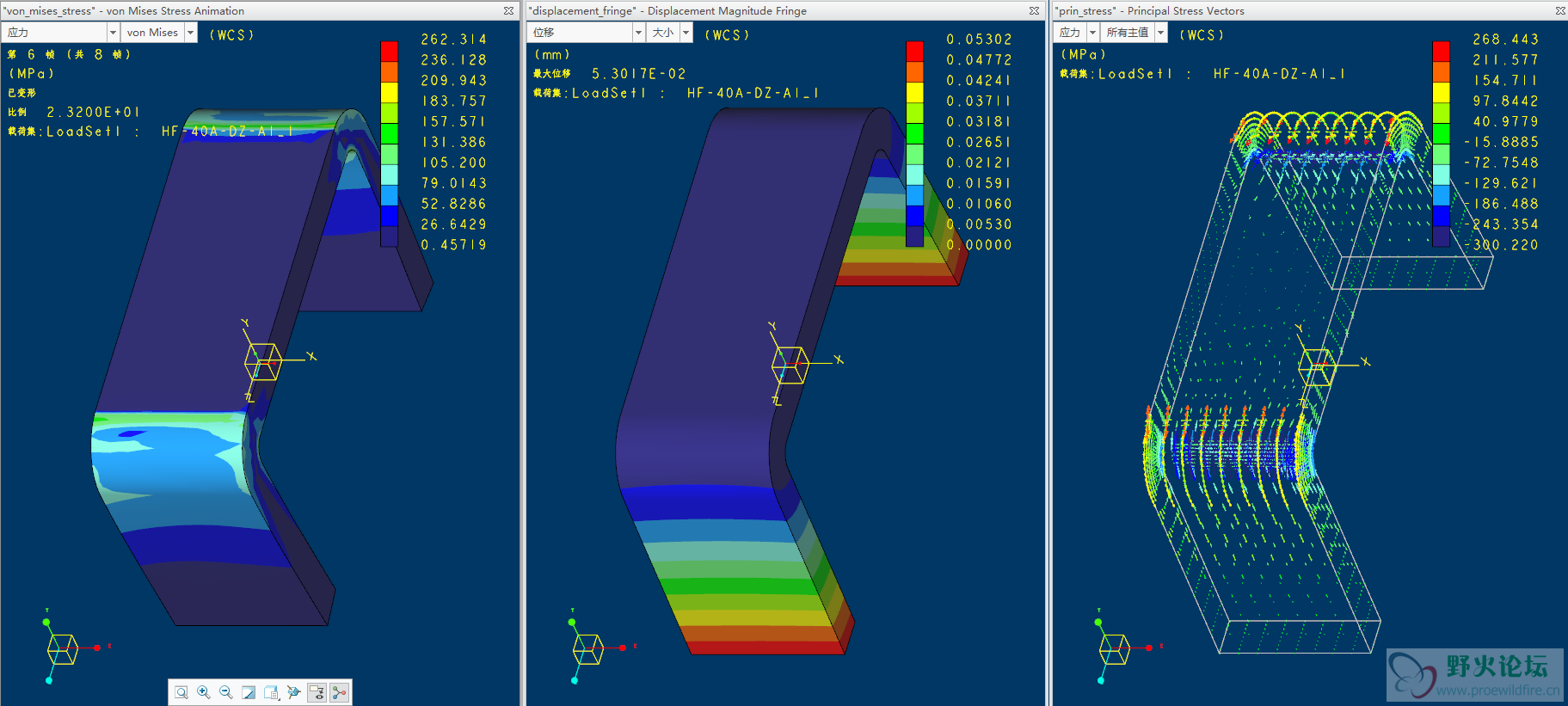Click the Repaint screen icon
Screen dimensions: 1568x706
click(x=249, y=692)
